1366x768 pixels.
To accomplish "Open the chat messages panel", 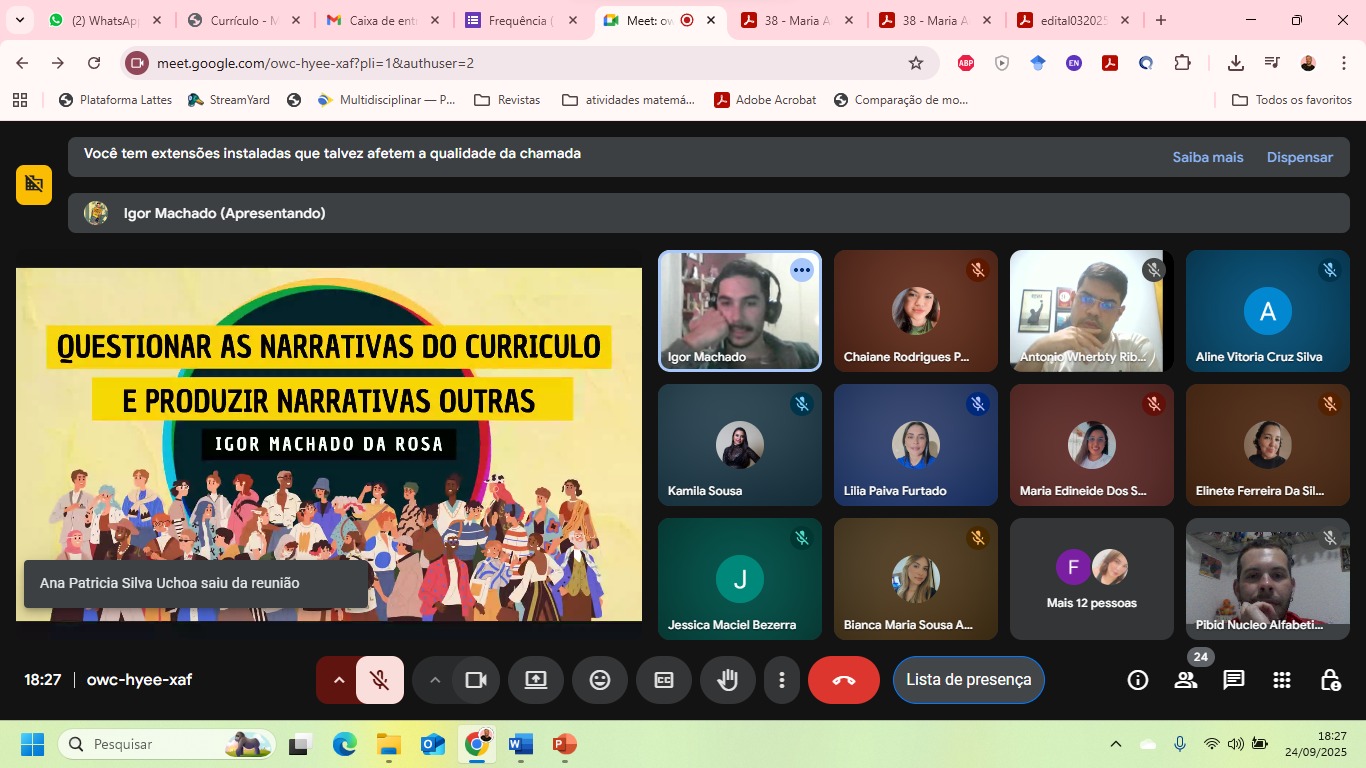I will tap(1234, 680).
